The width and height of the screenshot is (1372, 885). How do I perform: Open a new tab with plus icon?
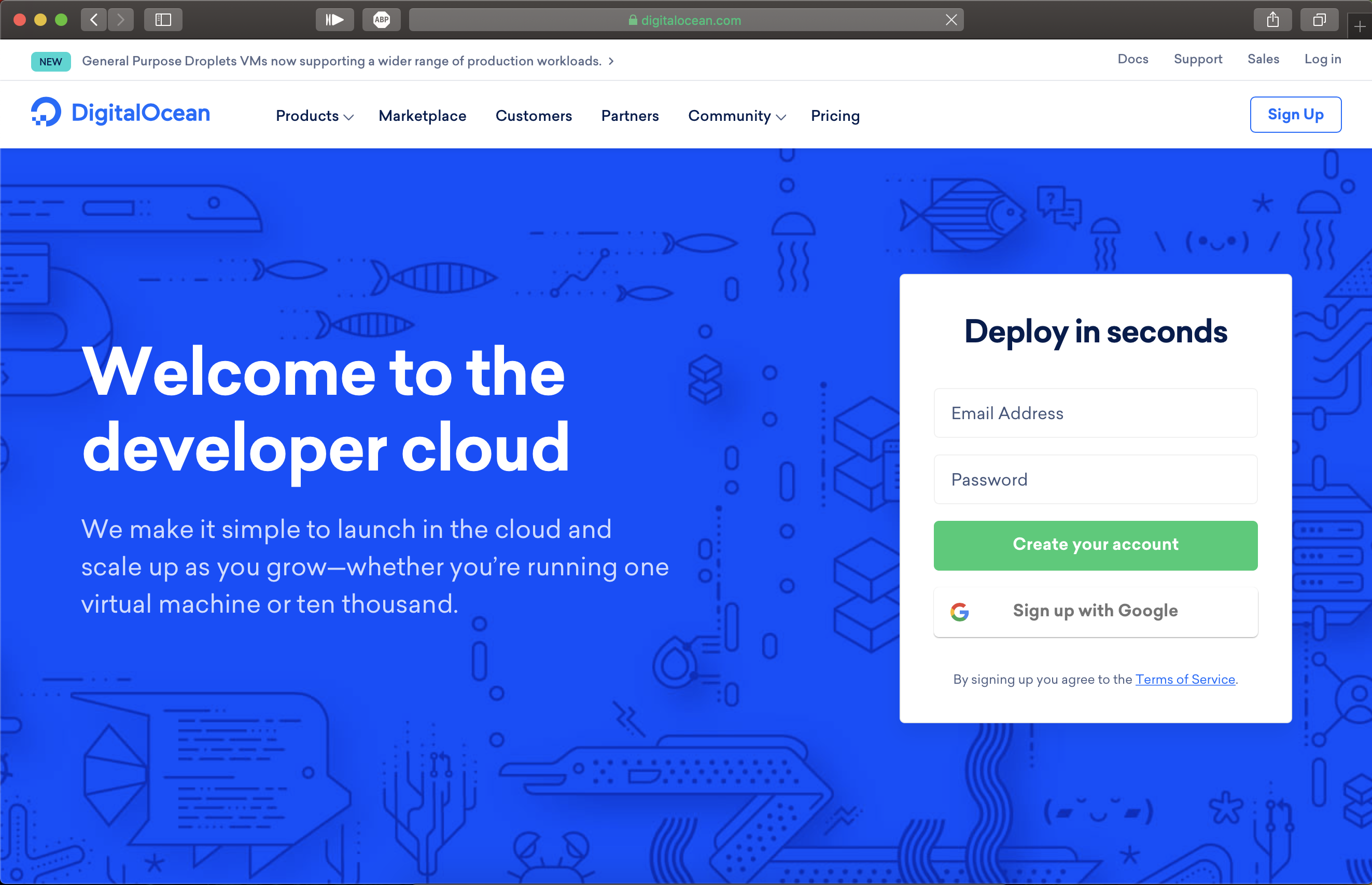[1360, 26]
